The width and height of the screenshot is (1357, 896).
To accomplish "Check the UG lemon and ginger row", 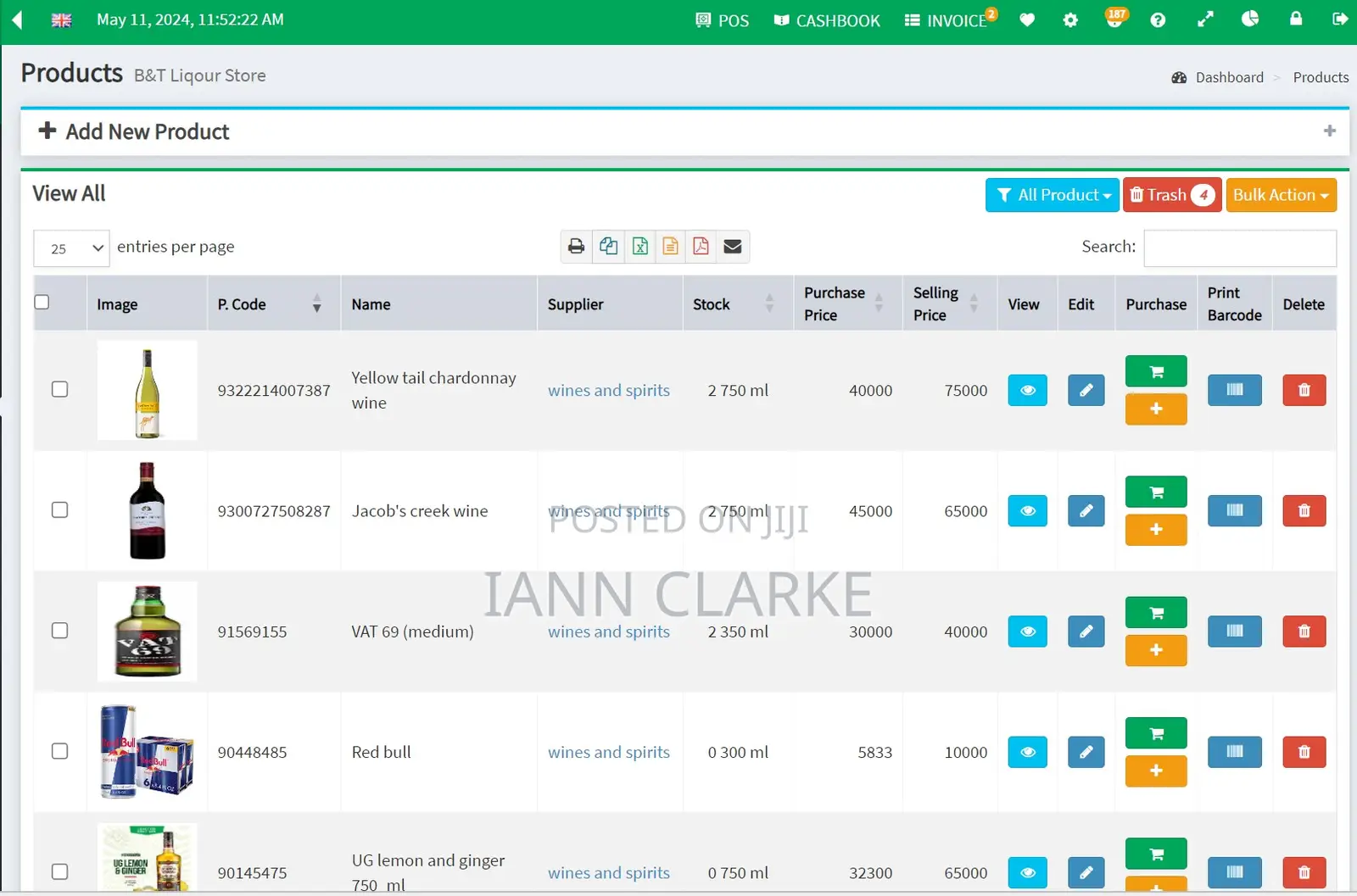I will tap(59, 871).
